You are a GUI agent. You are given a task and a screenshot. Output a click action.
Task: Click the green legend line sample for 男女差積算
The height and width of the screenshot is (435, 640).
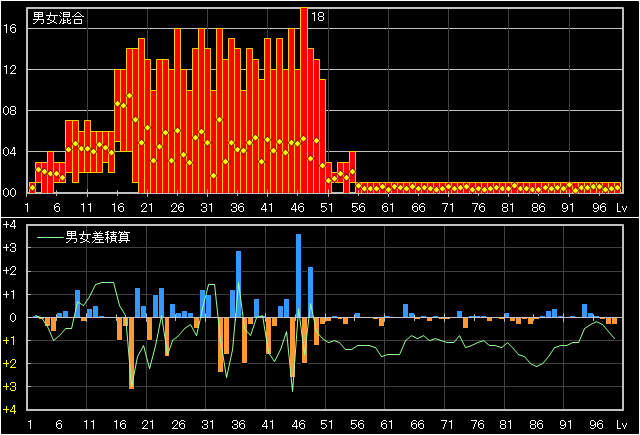[x=50, y=237]
